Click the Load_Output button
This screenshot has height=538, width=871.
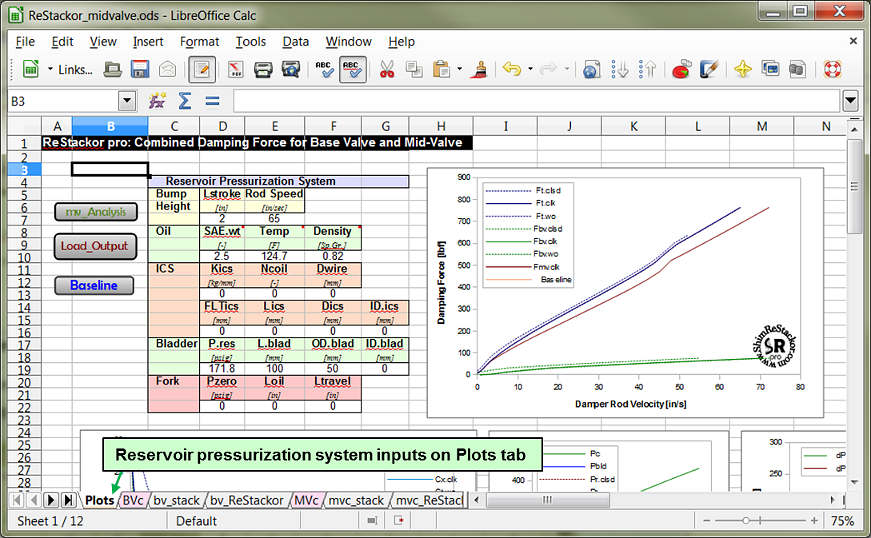pos(95,246)
